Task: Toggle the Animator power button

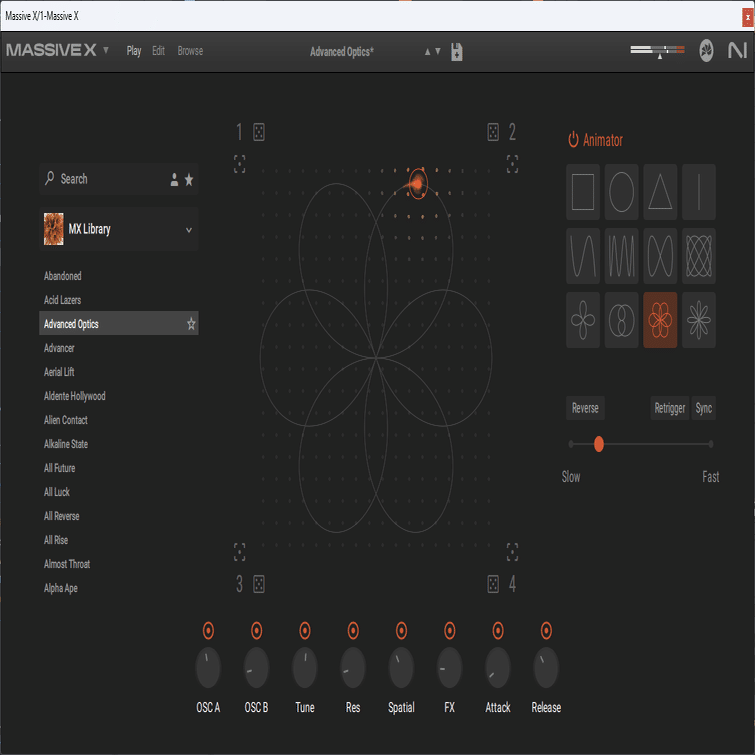Action: pyautogui.click(x=573, y=140)
